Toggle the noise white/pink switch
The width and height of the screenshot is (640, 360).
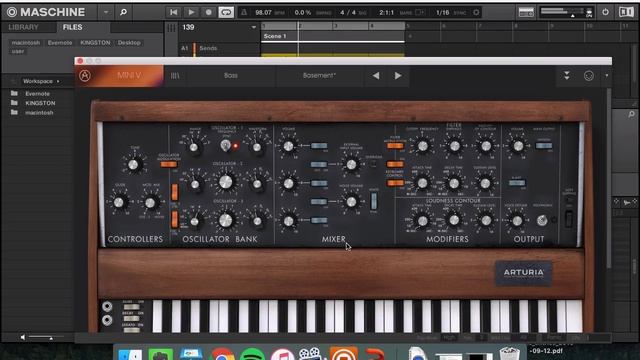(373, 201)
